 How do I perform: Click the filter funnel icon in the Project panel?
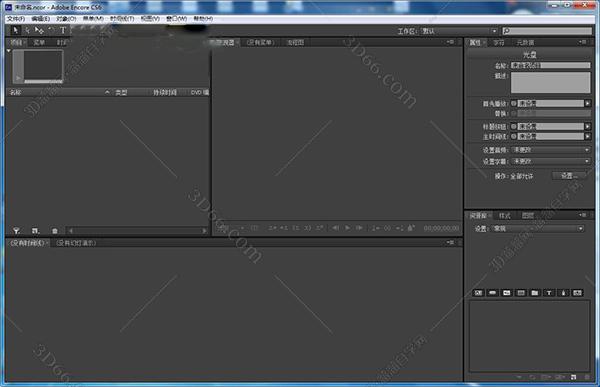(x=16, y=231)
